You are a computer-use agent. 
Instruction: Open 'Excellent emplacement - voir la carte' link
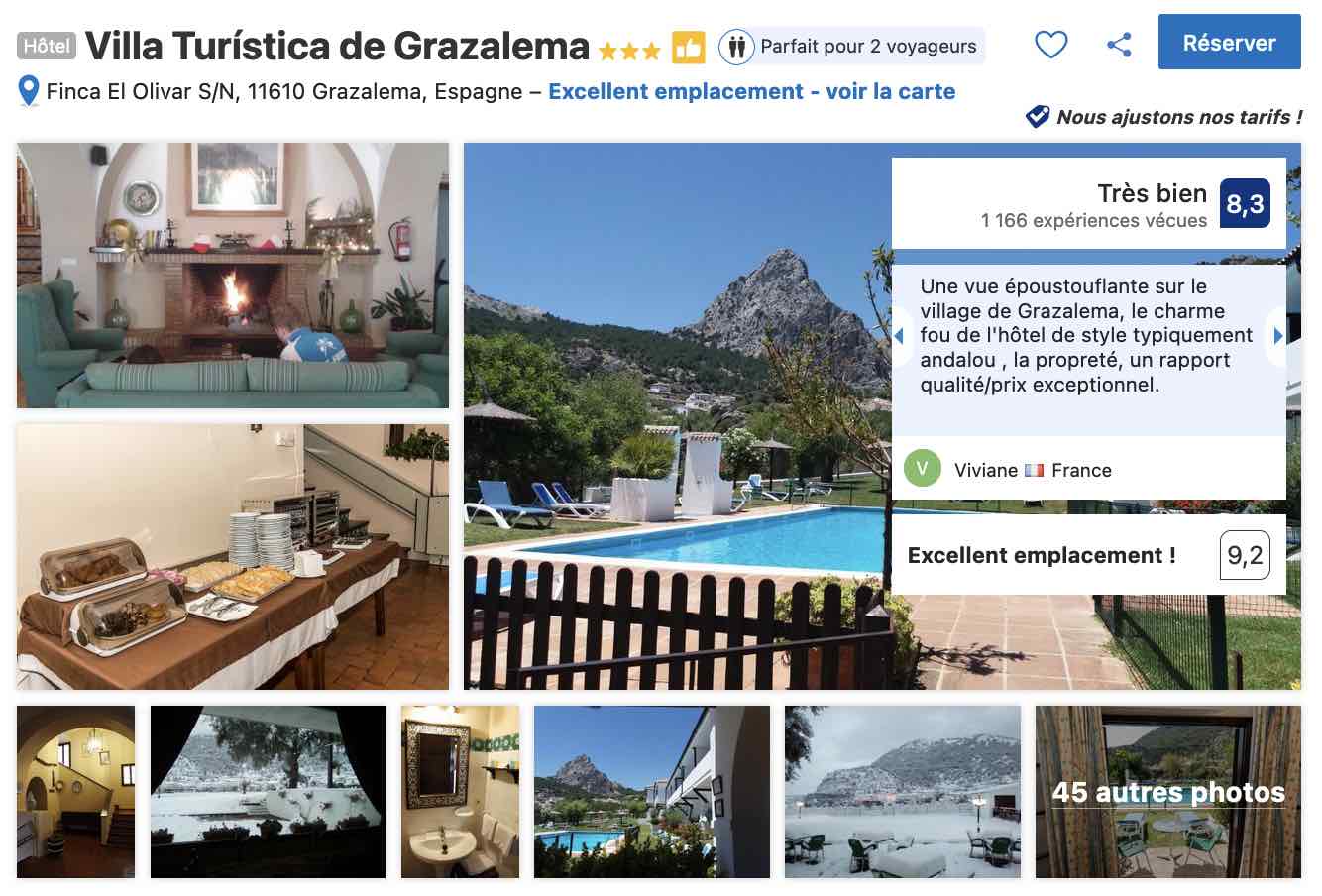point(751,91)
